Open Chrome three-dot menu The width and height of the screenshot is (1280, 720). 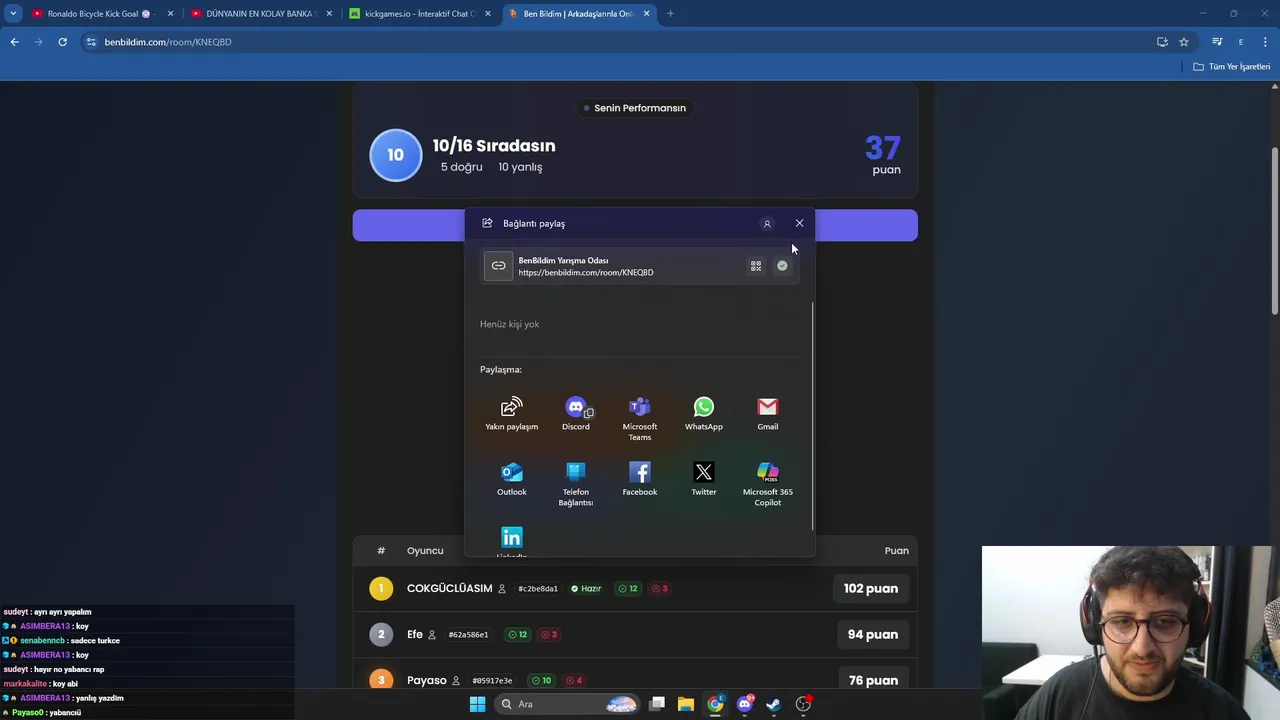(x=1265, y=42)
